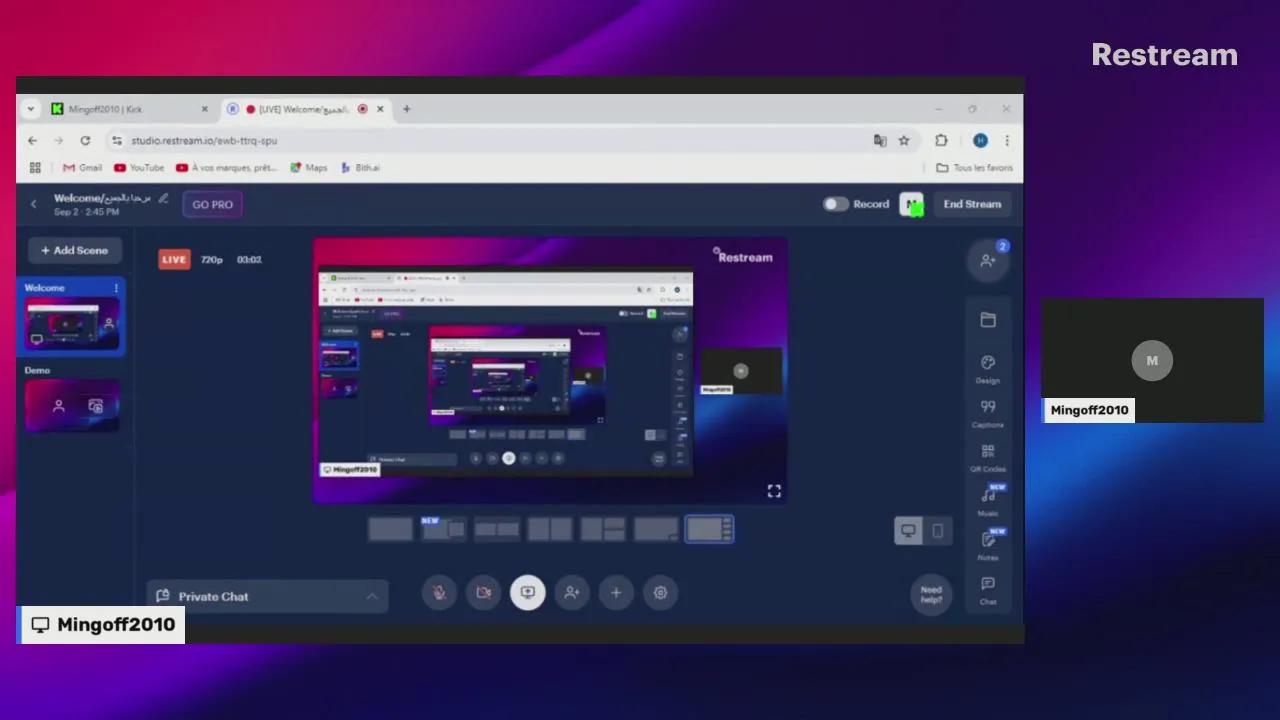The height and width of the screenshot is (720, 1280).
Task: Open Welcome scene three-dot options
Action: tap(116, 288)
